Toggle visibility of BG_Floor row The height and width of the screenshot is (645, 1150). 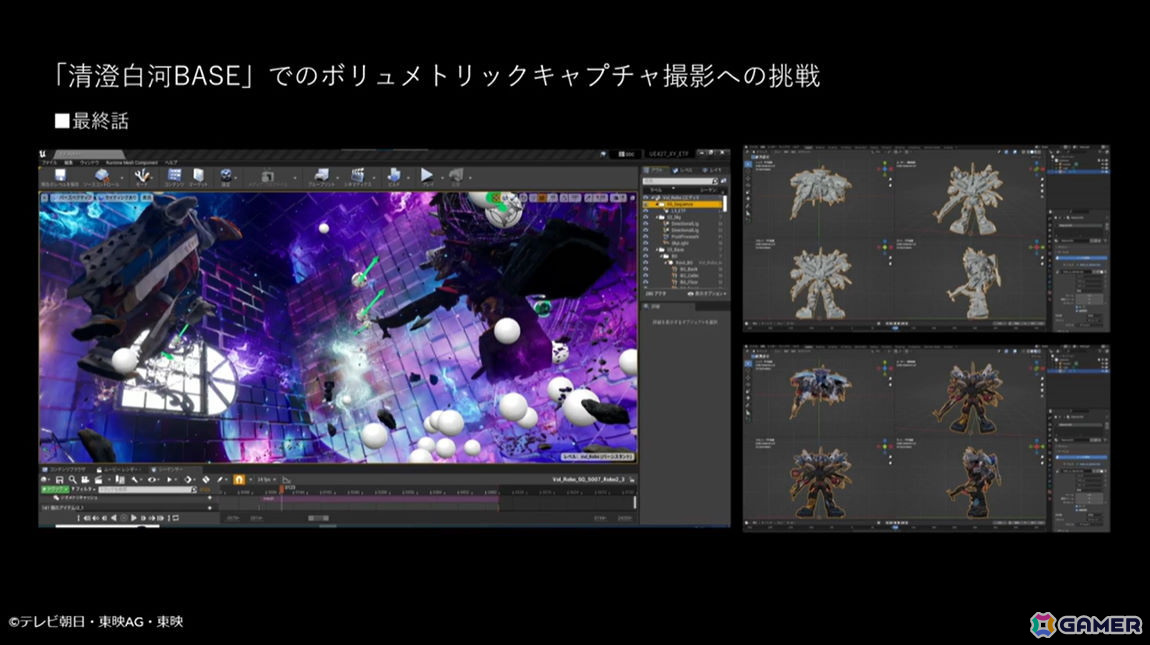pyautogui.click(x=646, y=282)
